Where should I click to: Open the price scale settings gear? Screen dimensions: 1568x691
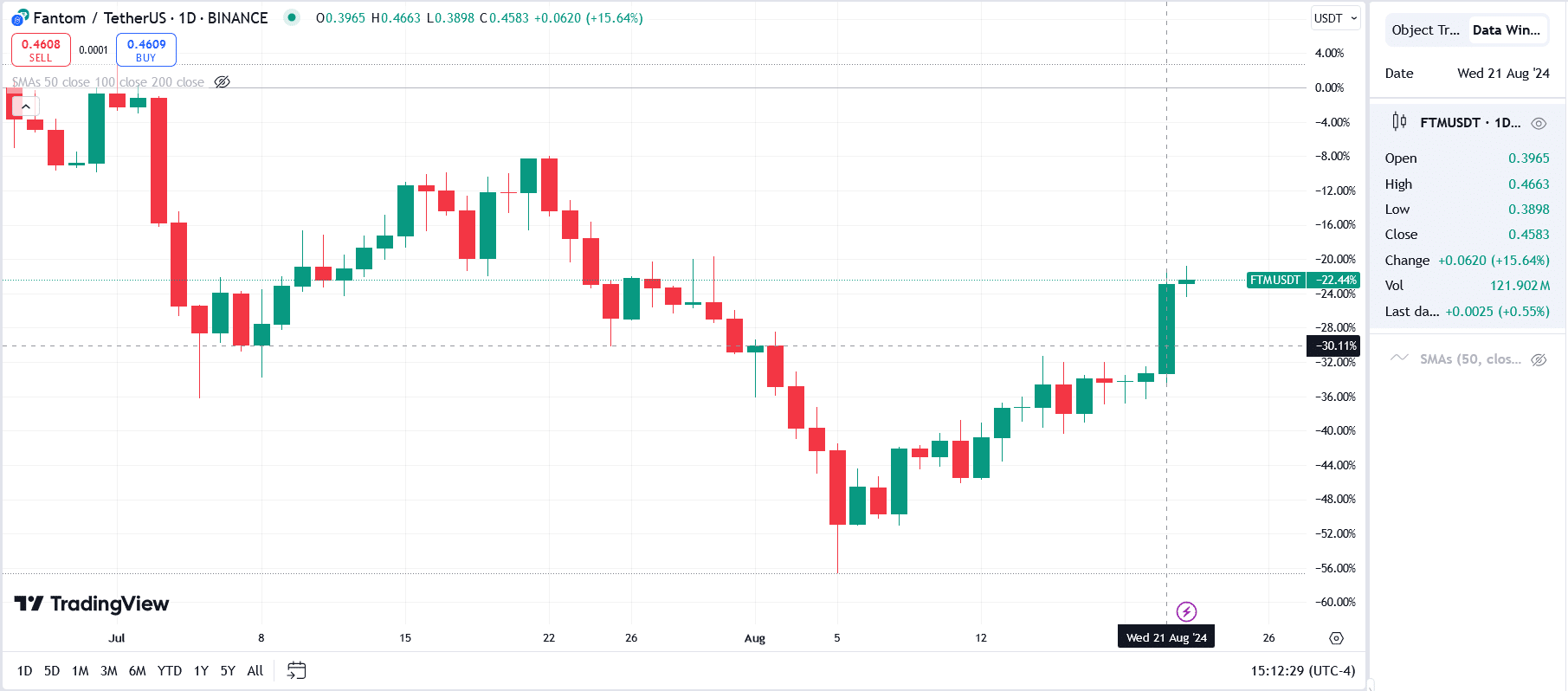pos(1336,638)
